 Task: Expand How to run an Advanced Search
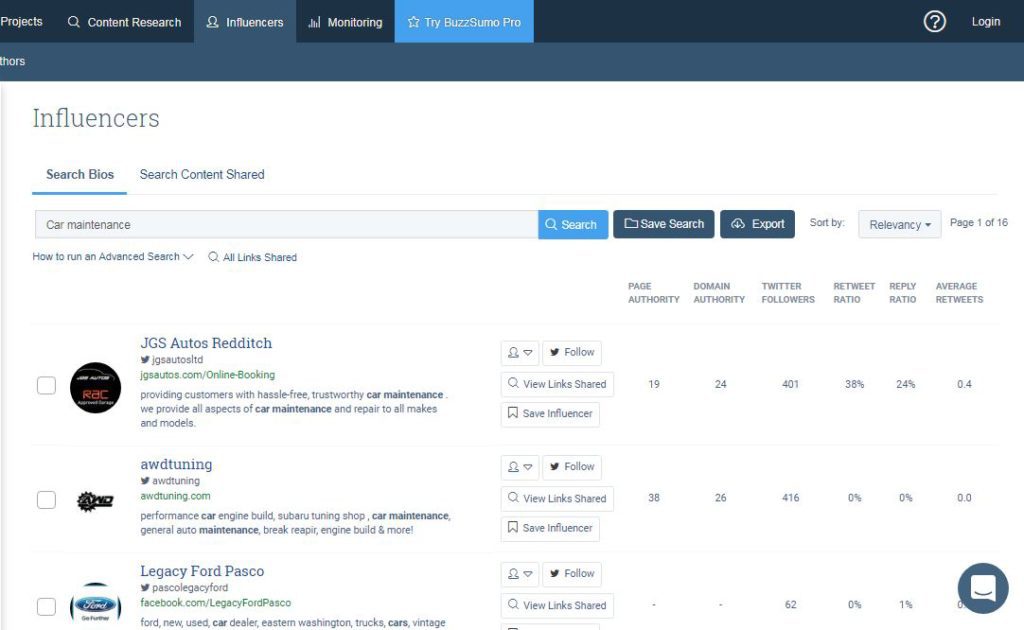tap(113, 257)
